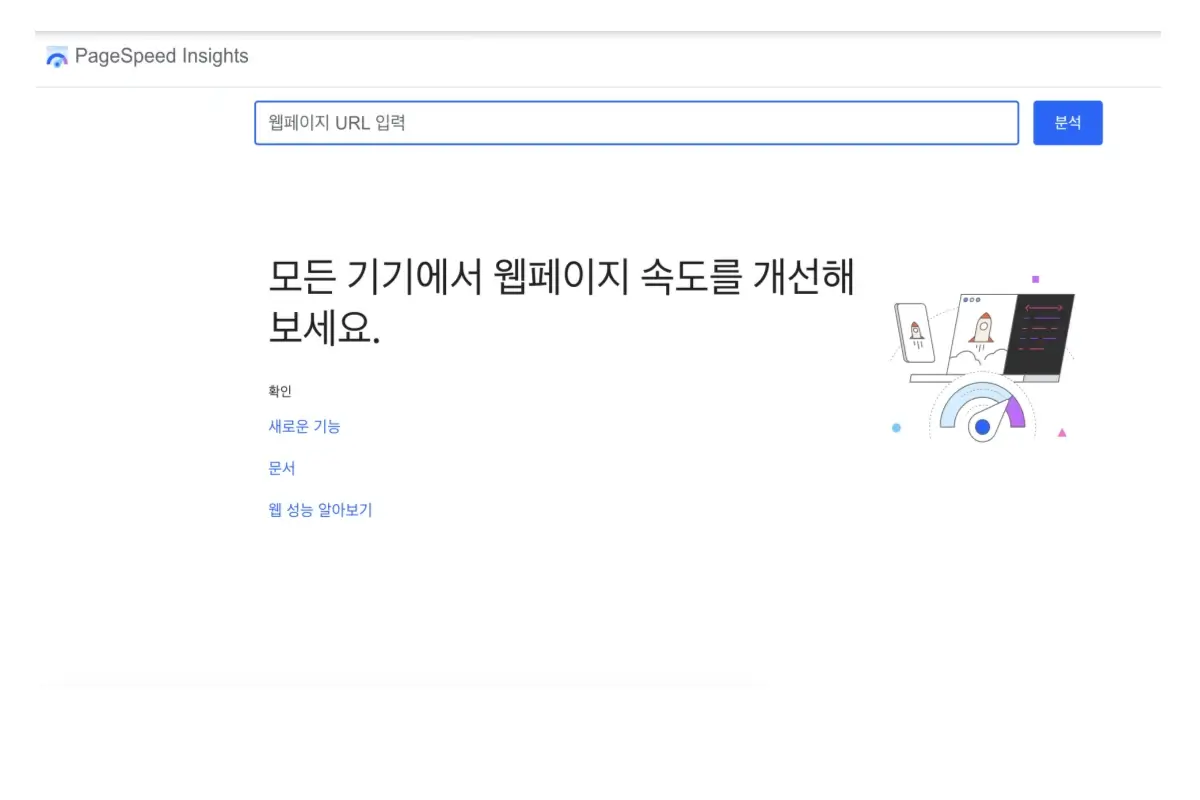Select the rocket icon in the hero illustration

point(985,327)
